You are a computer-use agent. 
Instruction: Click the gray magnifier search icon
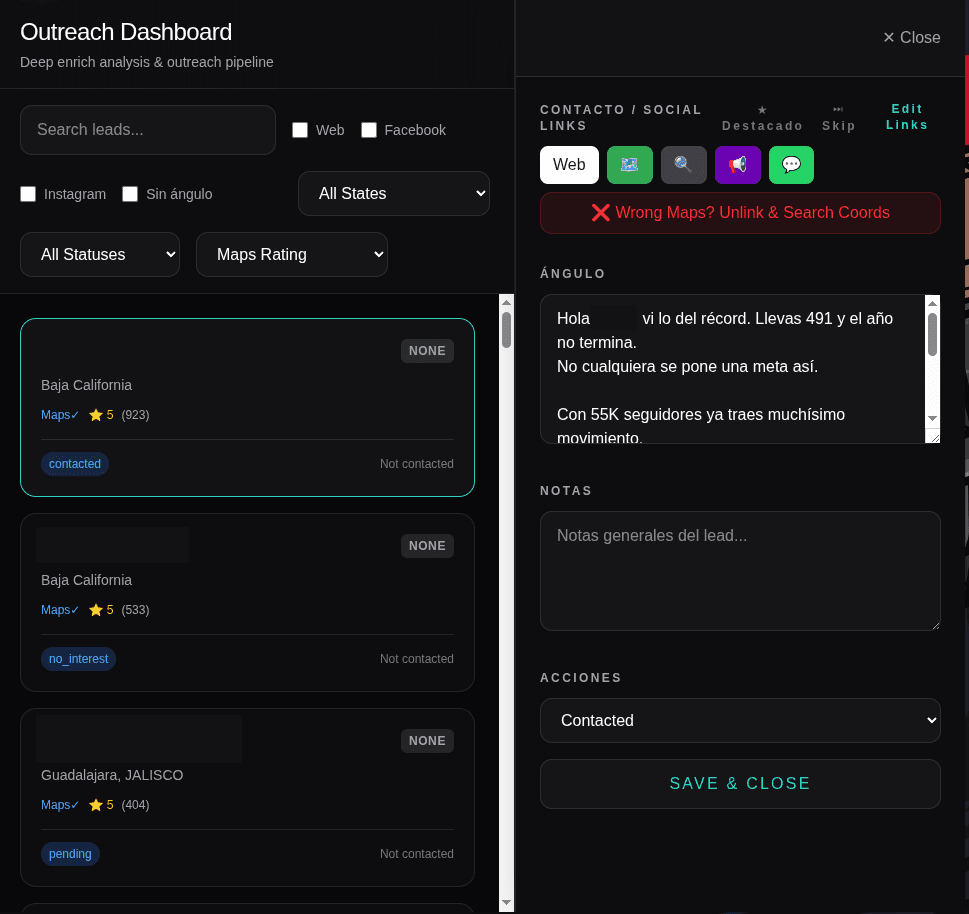683,165
